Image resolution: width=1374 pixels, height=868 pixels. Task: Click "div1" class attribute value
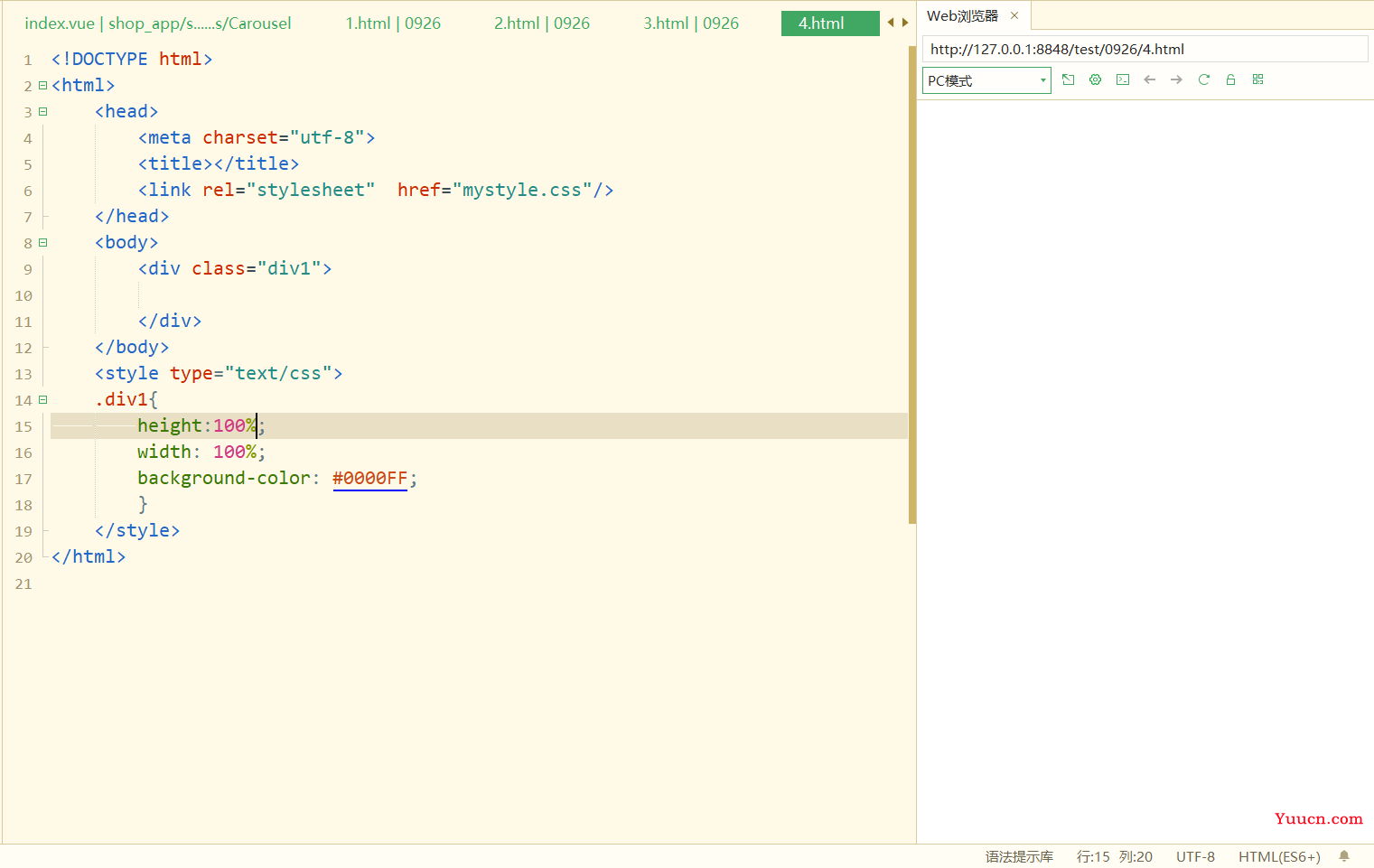coord(289,268)
